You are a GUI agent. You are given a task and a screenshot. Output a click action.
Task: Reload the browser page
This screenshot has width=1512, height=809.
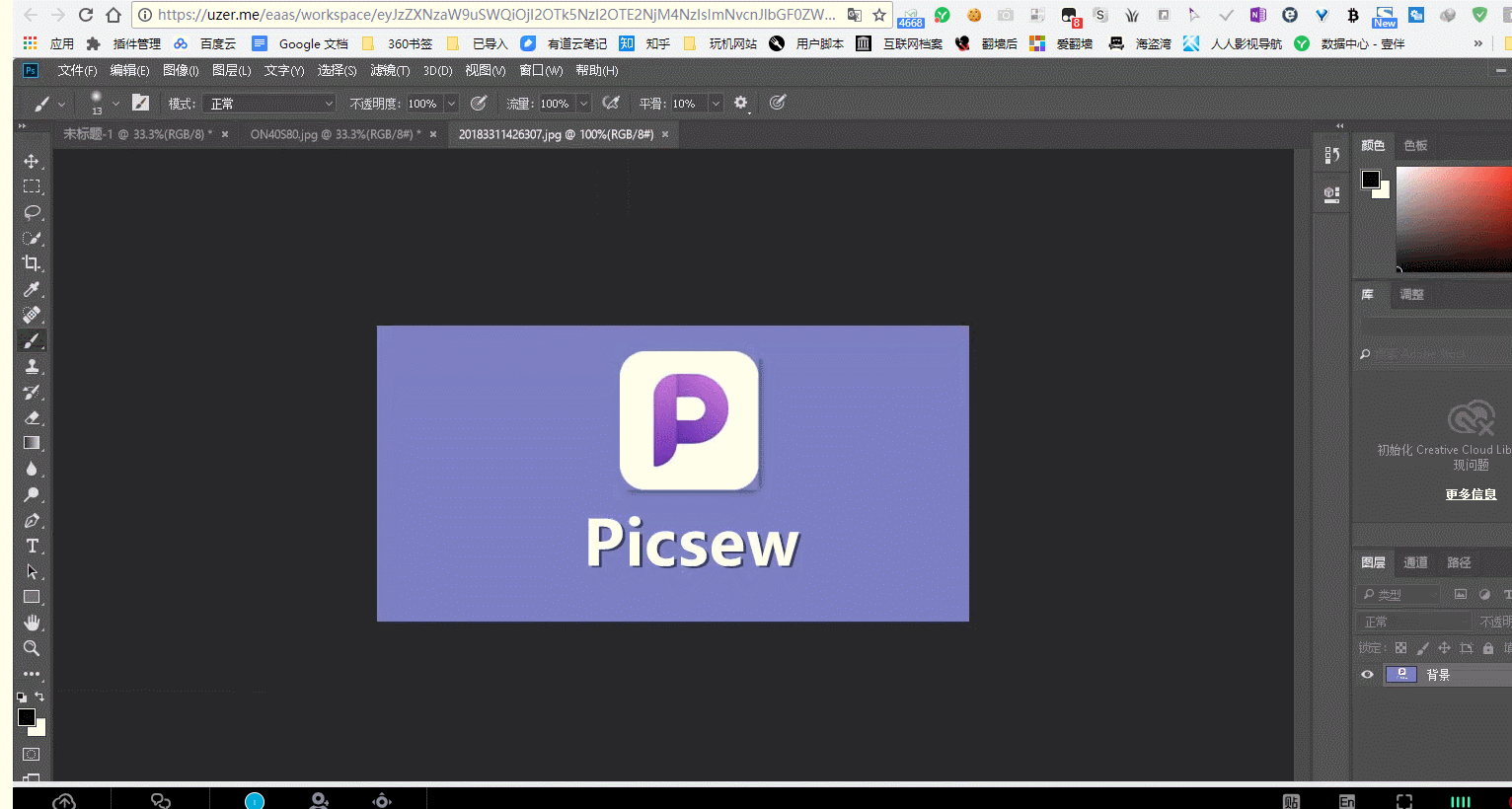click(86, 15)
